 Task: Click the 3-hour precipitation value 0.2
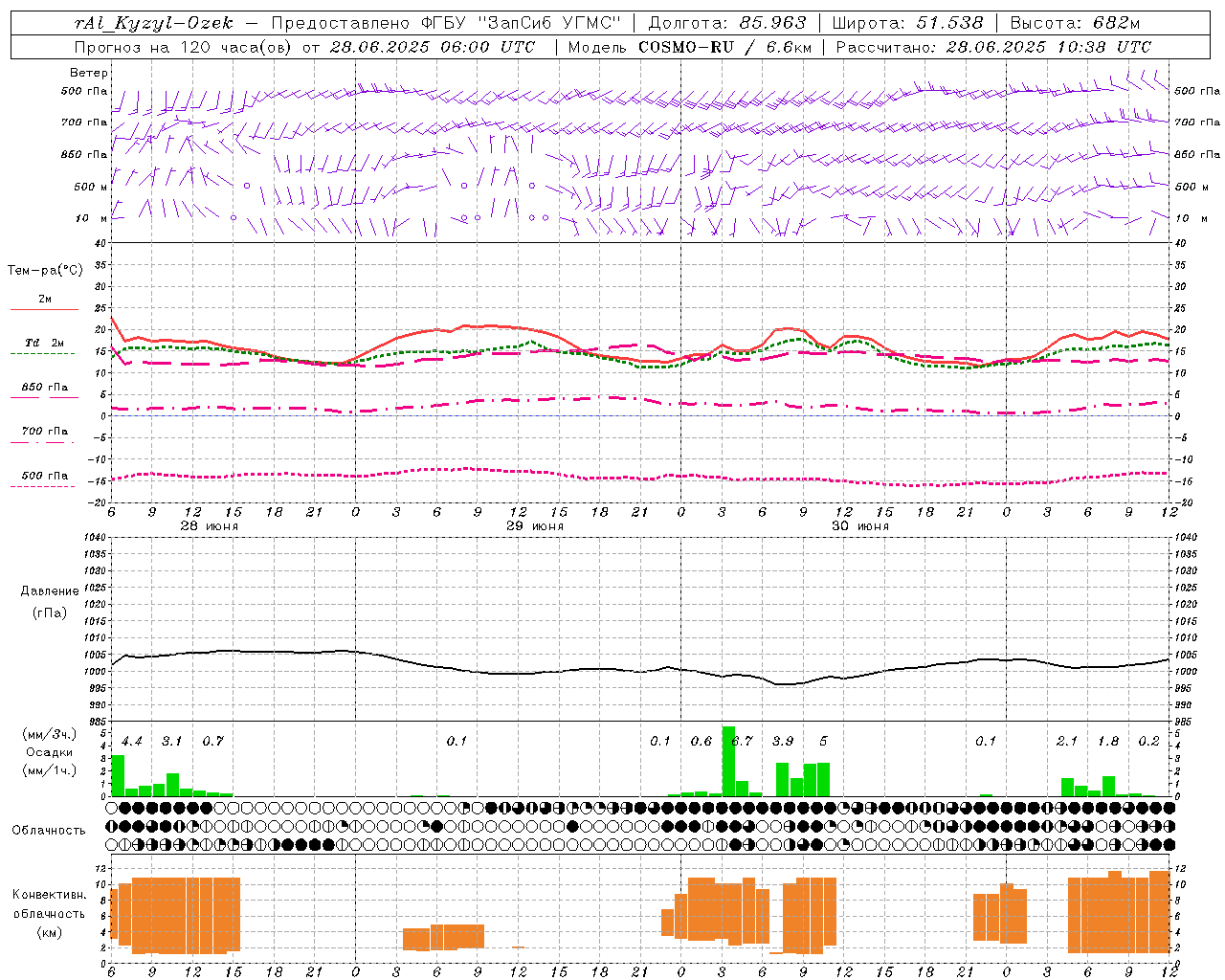pyautogui.click(x=1149, y=742)
